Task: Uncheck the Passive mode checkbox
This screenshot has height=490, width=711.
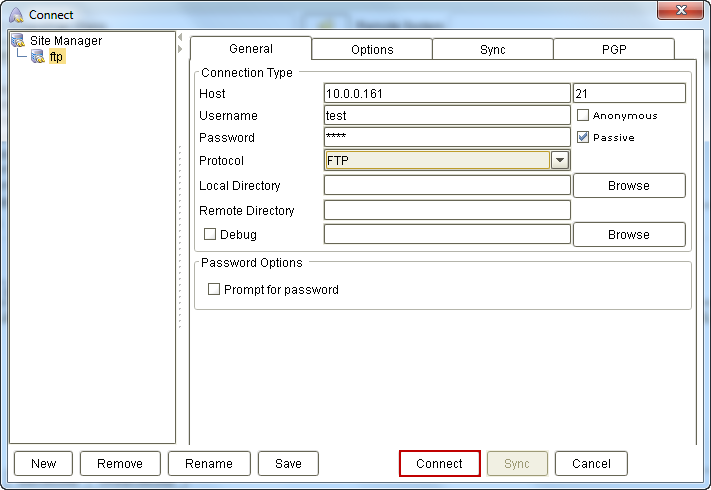Action: click(583, 138)
